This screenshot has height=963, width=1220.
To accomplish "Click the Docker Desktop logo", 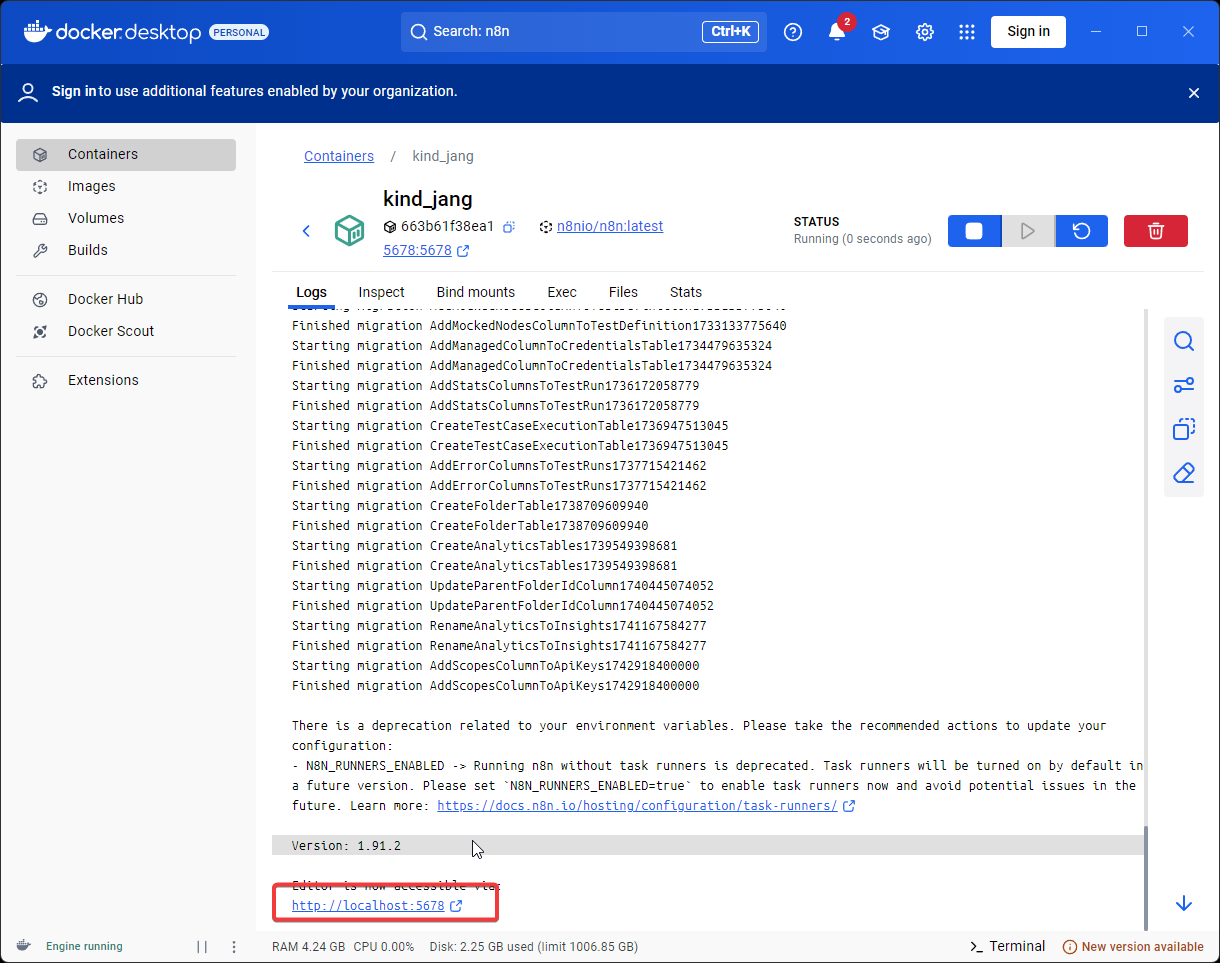I will [112, 32].
